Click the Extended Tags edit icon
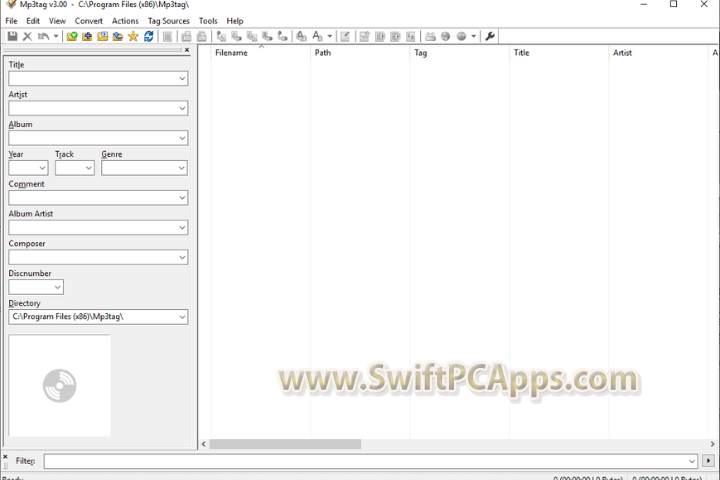 (x=345, y=36)
